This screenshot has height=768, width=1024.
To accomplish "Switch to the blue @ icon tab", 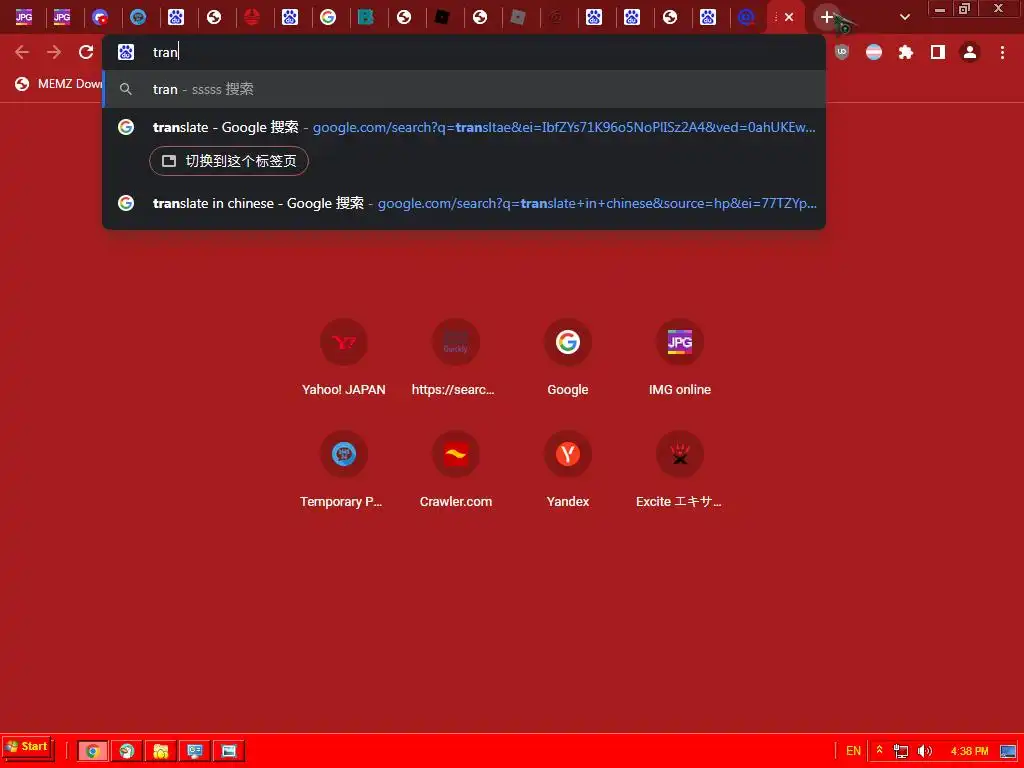I will tap(746, 17).
